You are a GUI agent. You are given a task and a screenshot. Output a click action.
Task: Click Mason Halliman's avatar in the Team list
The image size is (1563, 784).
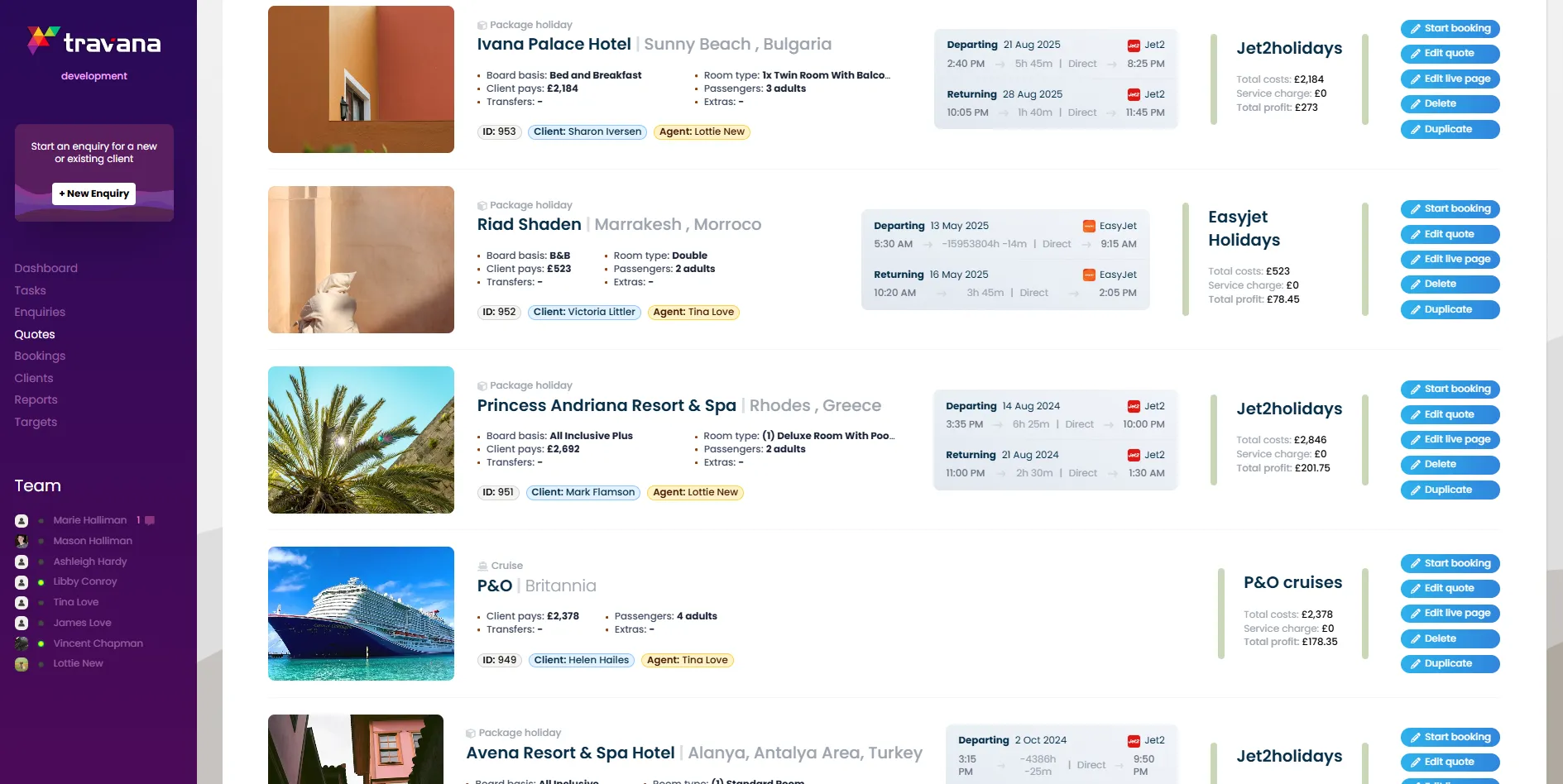click(x=21, y=540)
